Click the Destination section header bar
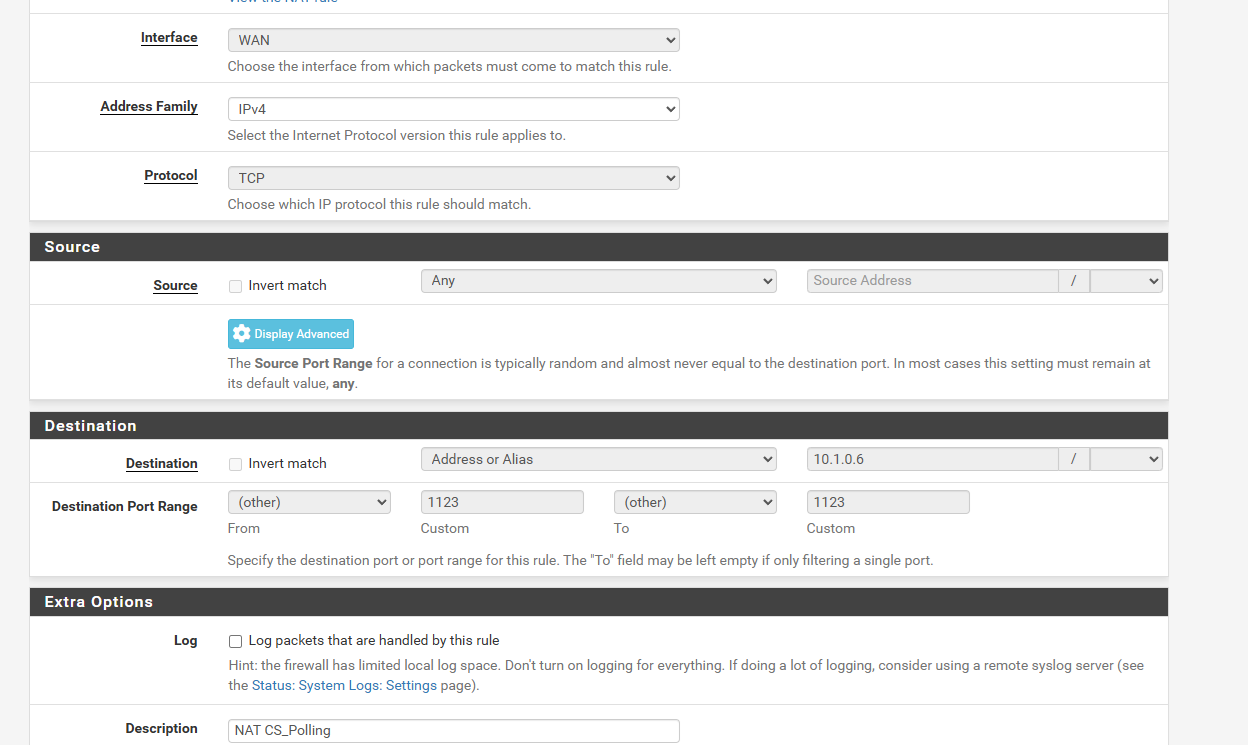The image size is (1248, 745). pyautogui.click(x=599, y=426)
